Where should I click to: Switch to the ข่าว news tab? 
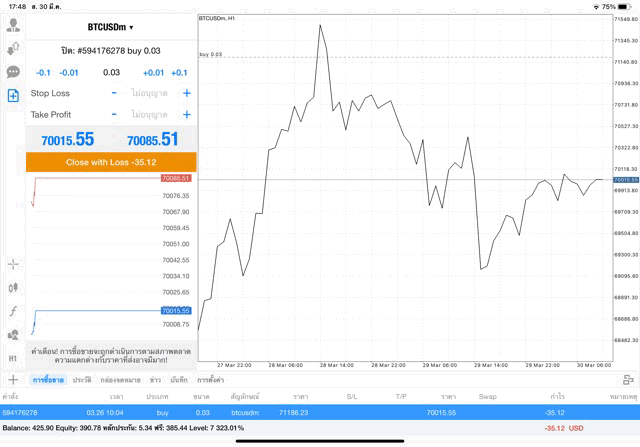click(x=155, y=380)
